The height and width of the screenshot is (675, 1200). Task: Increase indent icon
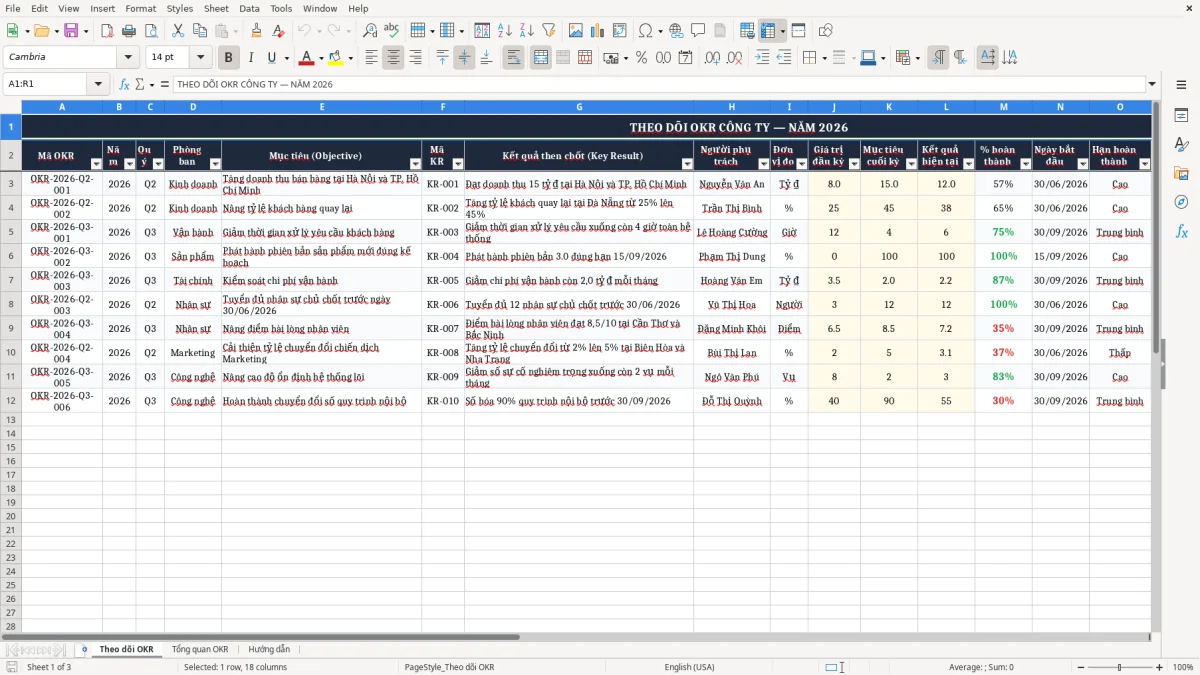tap(762, 58)
